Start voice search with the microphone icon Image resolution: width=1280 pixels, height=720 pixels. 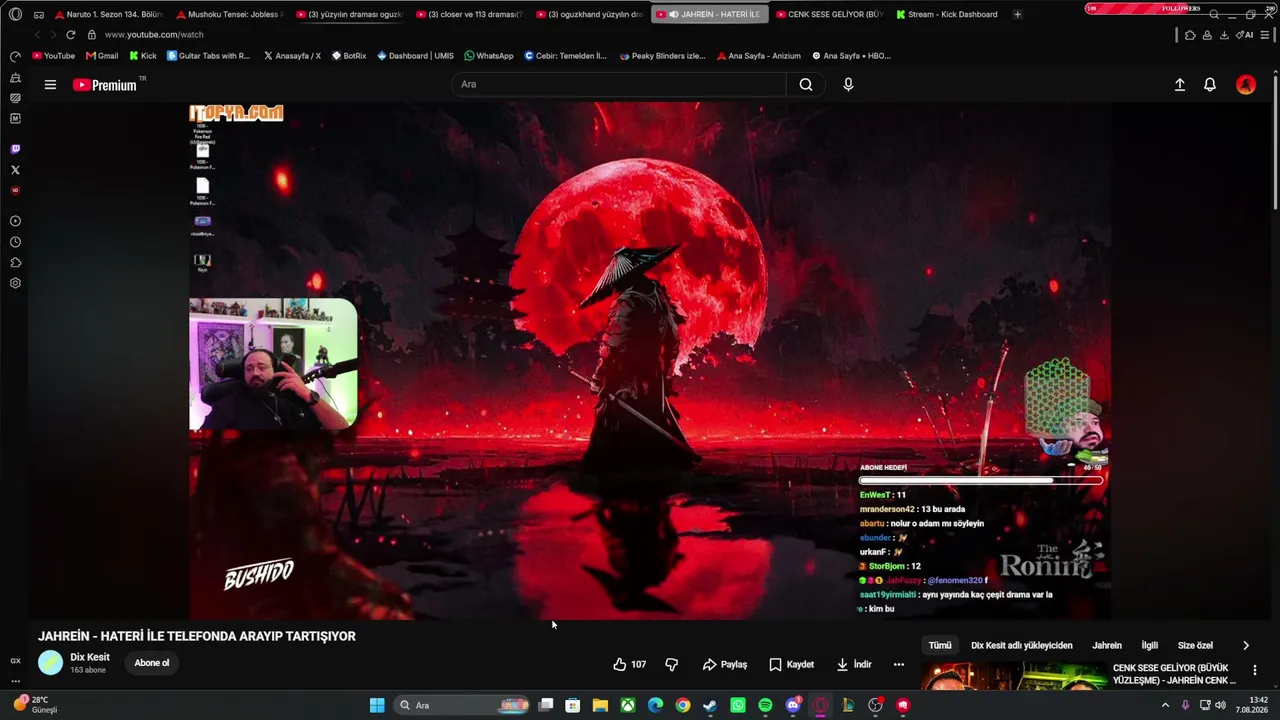point(848,85)
